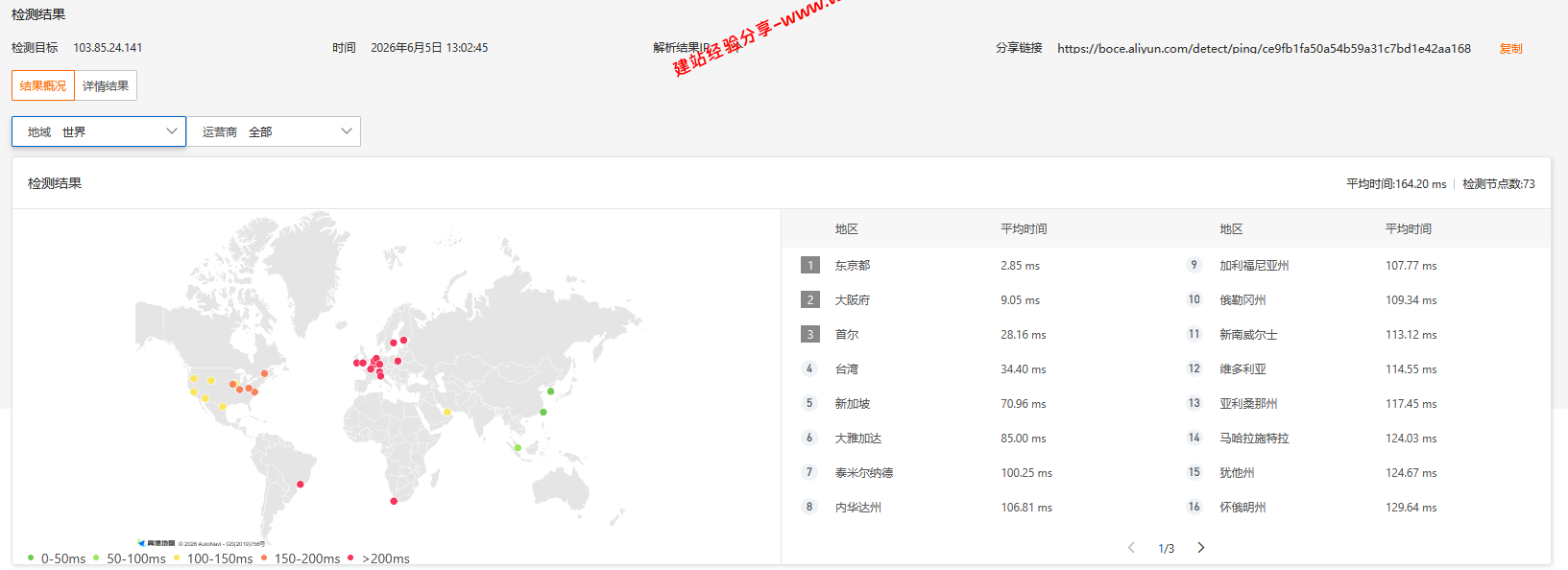This screenshot has height=570, width=1568.
Task: Click the 检测节点数:73 summary
Action: (x=1499, y=184)
